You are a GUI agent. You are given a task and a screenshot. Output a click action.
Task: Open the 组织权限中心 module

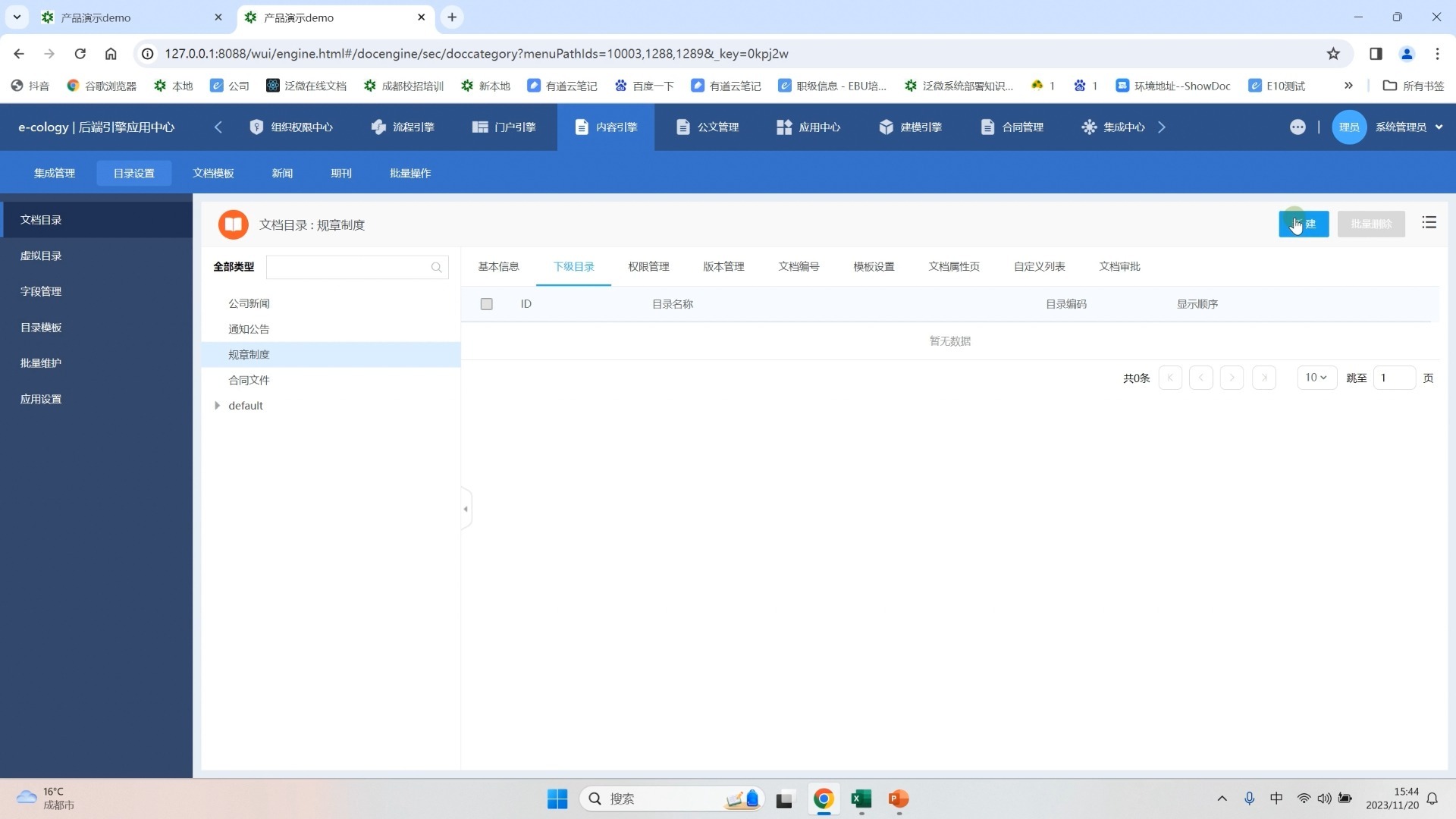[291, 127]
